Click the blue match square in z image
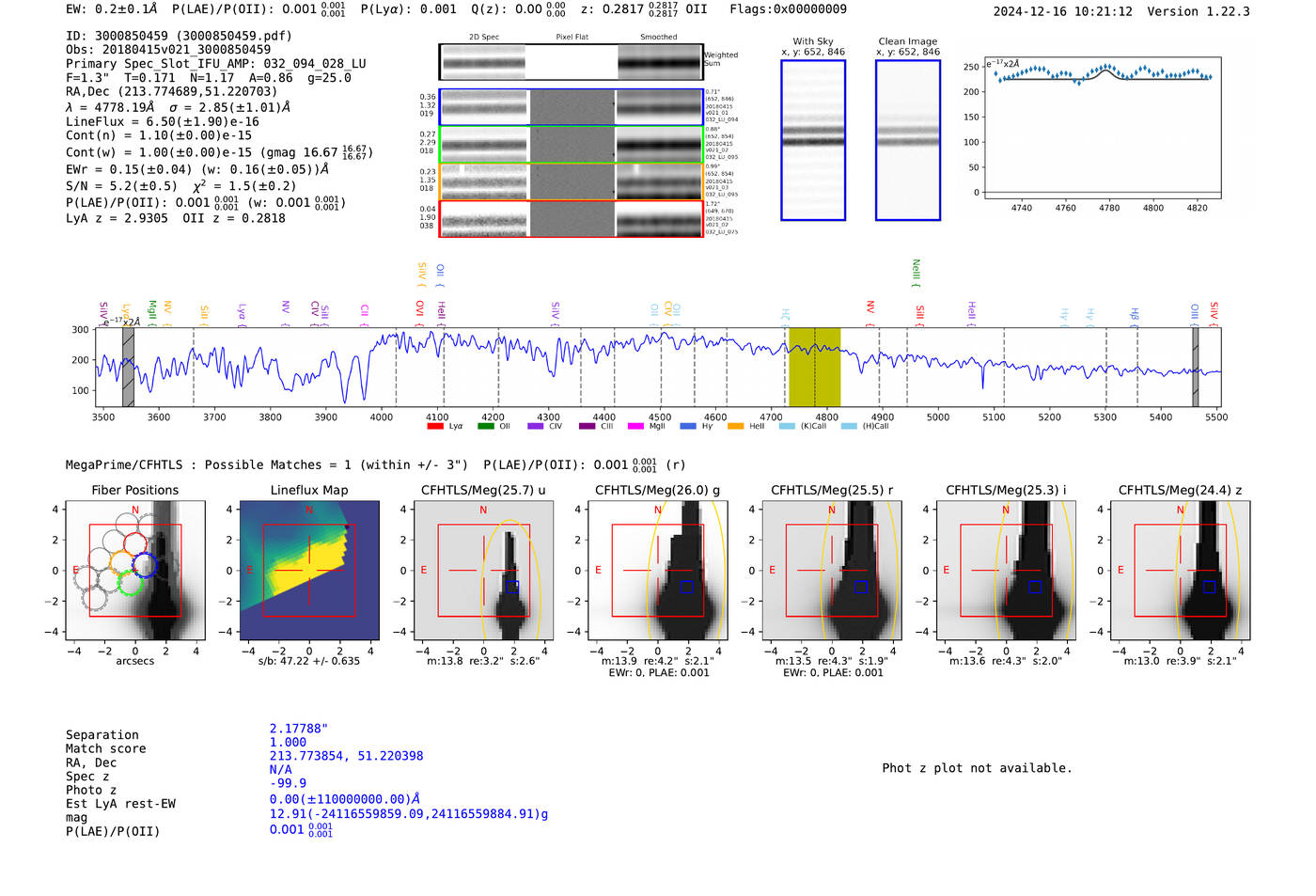 point(1210,587)
